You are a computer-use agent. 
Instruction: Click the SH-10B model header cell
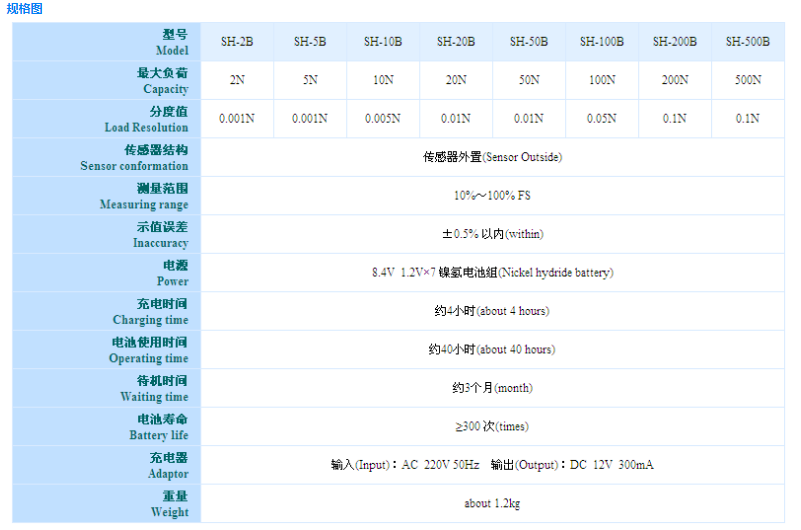[383, 42]
